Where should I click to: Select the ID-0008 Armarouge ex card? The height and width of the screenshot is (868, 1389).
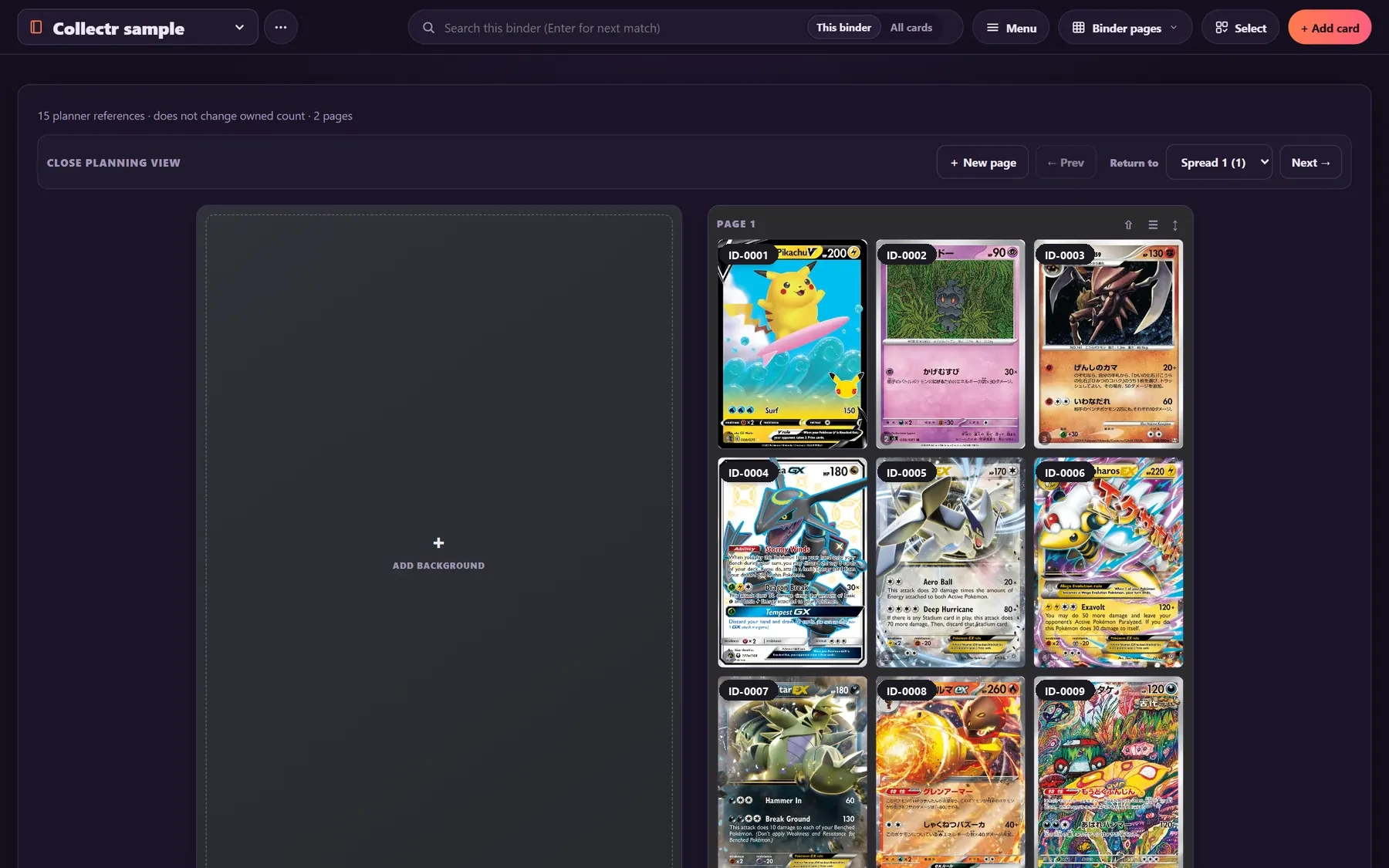click(x=950, y=772)
